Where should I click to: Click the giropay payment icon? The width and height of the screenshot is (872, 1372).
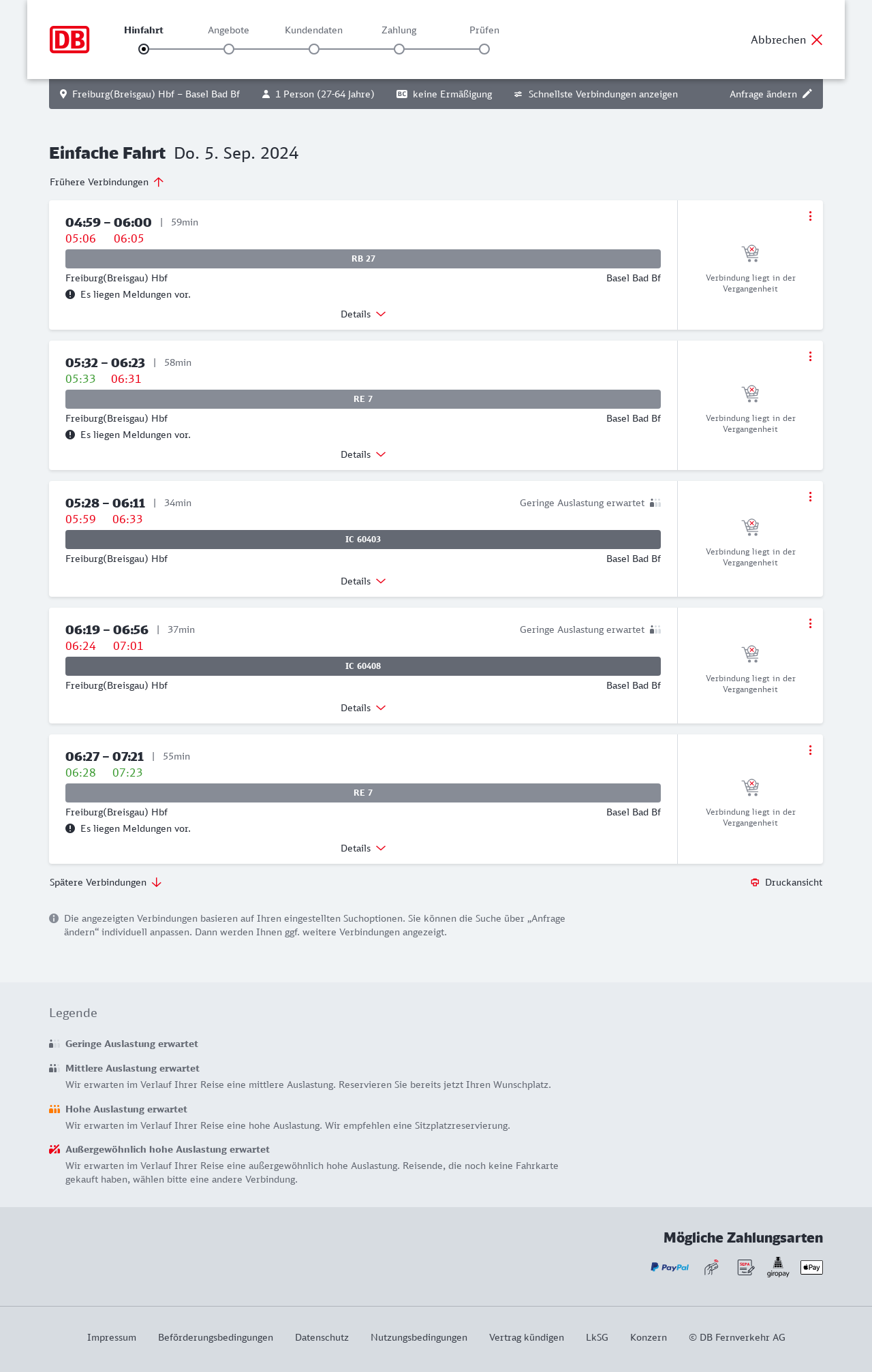778,1267
